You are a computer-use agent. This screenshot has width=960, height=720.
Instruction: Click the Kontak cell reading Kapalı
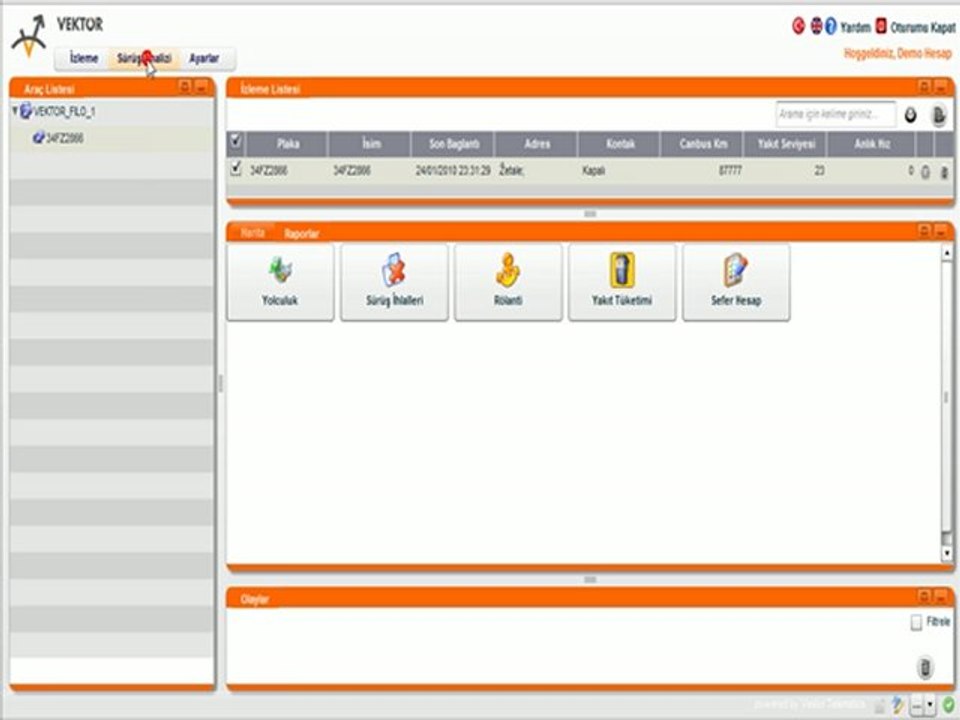tap(593, 171)
